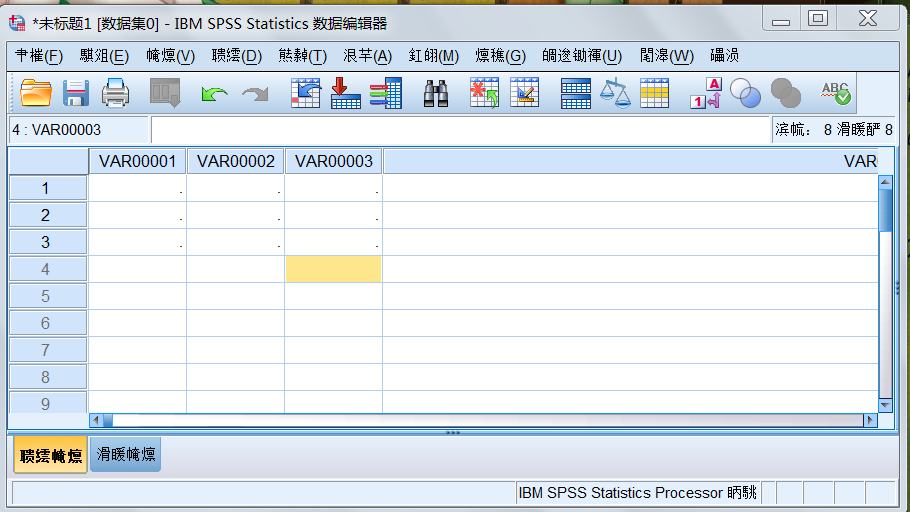Open the Analyze (A) menu

coord(367,56)
